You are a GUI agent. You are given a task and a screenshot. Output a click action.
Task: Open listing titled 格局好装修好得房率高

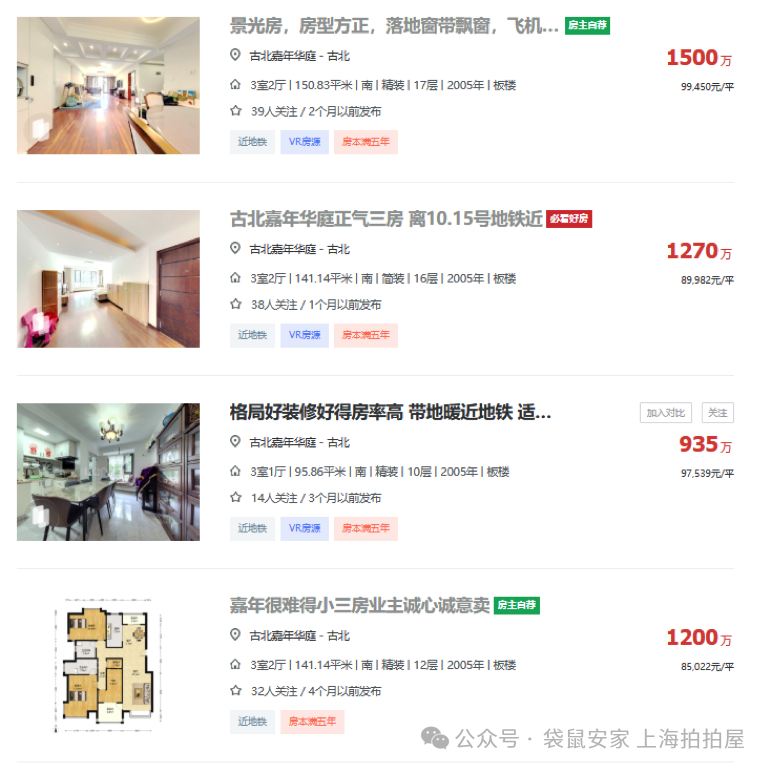(x=390, y=412)
